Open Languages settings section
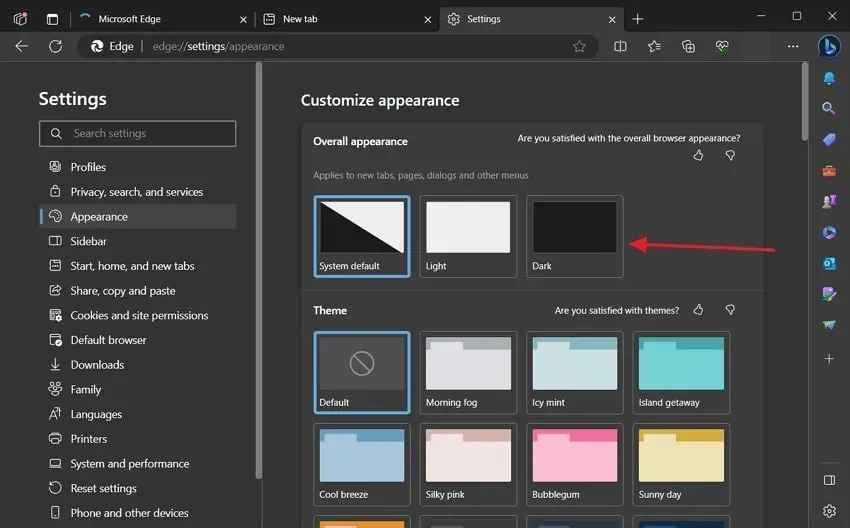This screenshot has height=528, width=850. click(x=138, y=414)
